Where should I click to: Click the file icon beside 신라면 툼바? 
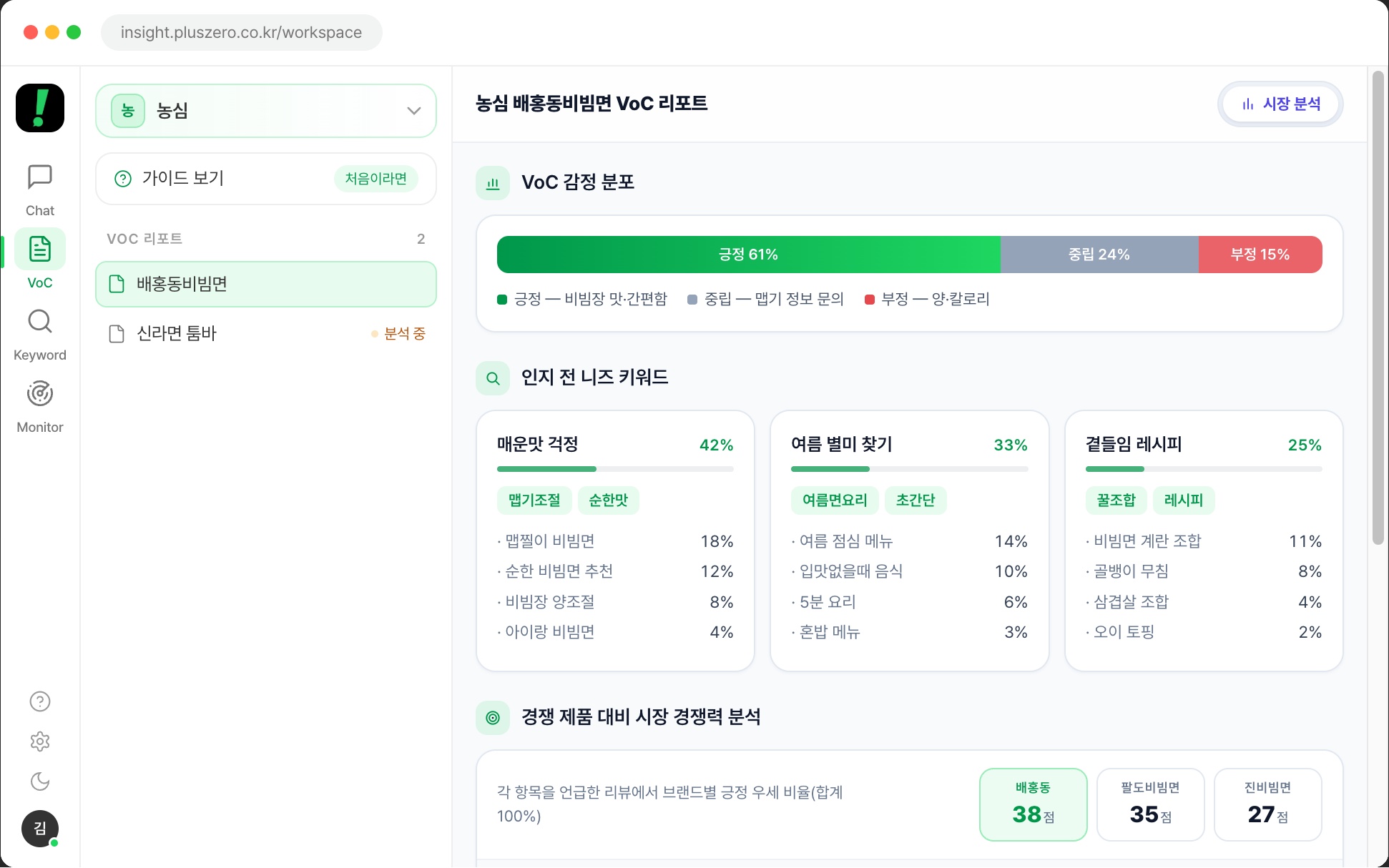pyautogui.click(x=117, y=334)
